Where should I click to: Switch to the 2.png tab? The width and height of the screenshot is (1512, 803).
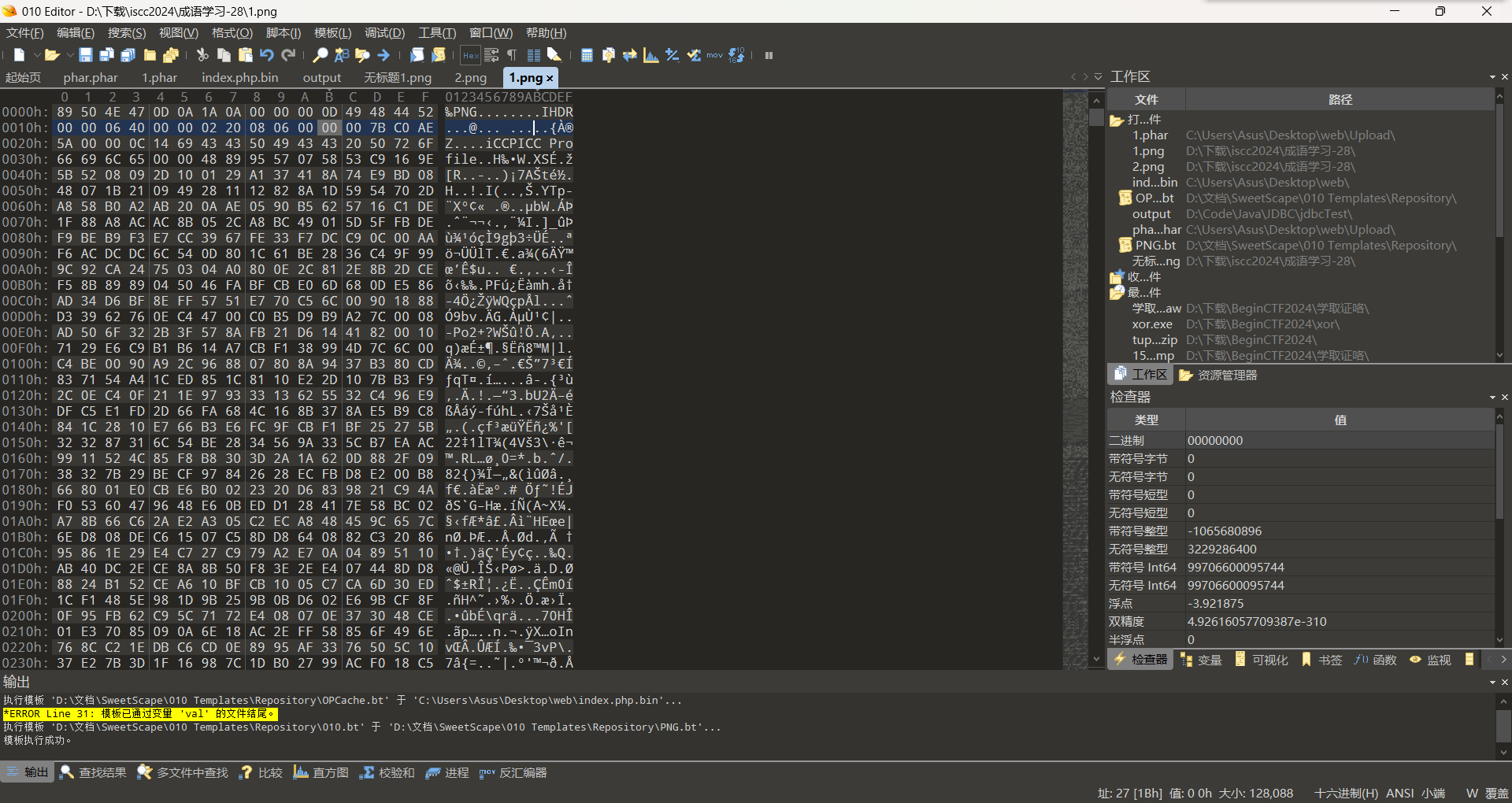click(x=470, y=78)
